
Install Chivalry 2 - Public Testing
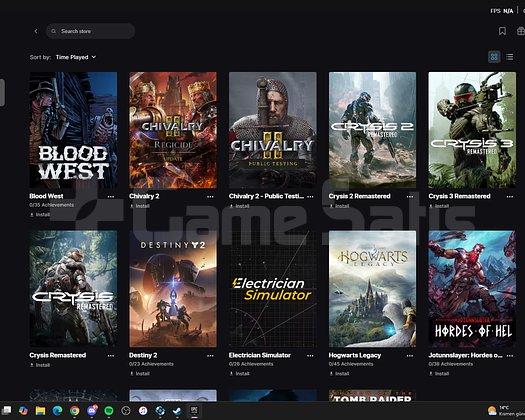coord(239,206)
